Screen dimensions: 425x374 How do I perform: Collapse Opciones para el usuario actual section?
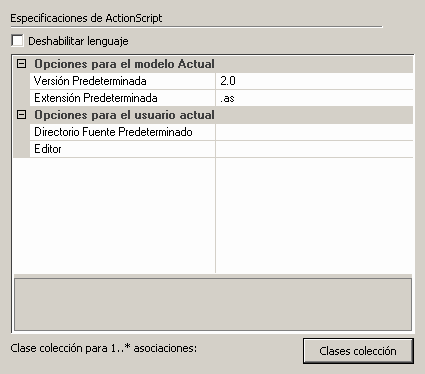(x=21, y=115)
